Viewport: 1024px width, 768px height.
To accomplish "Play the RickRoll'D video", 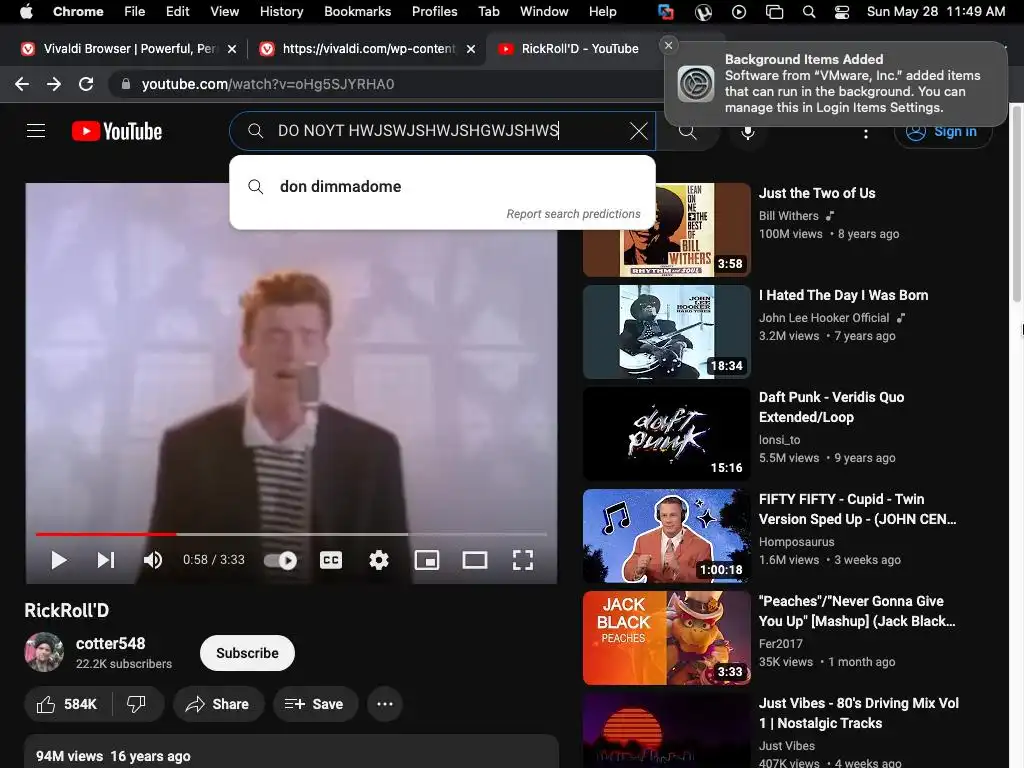I will click(x=59, y=560).
